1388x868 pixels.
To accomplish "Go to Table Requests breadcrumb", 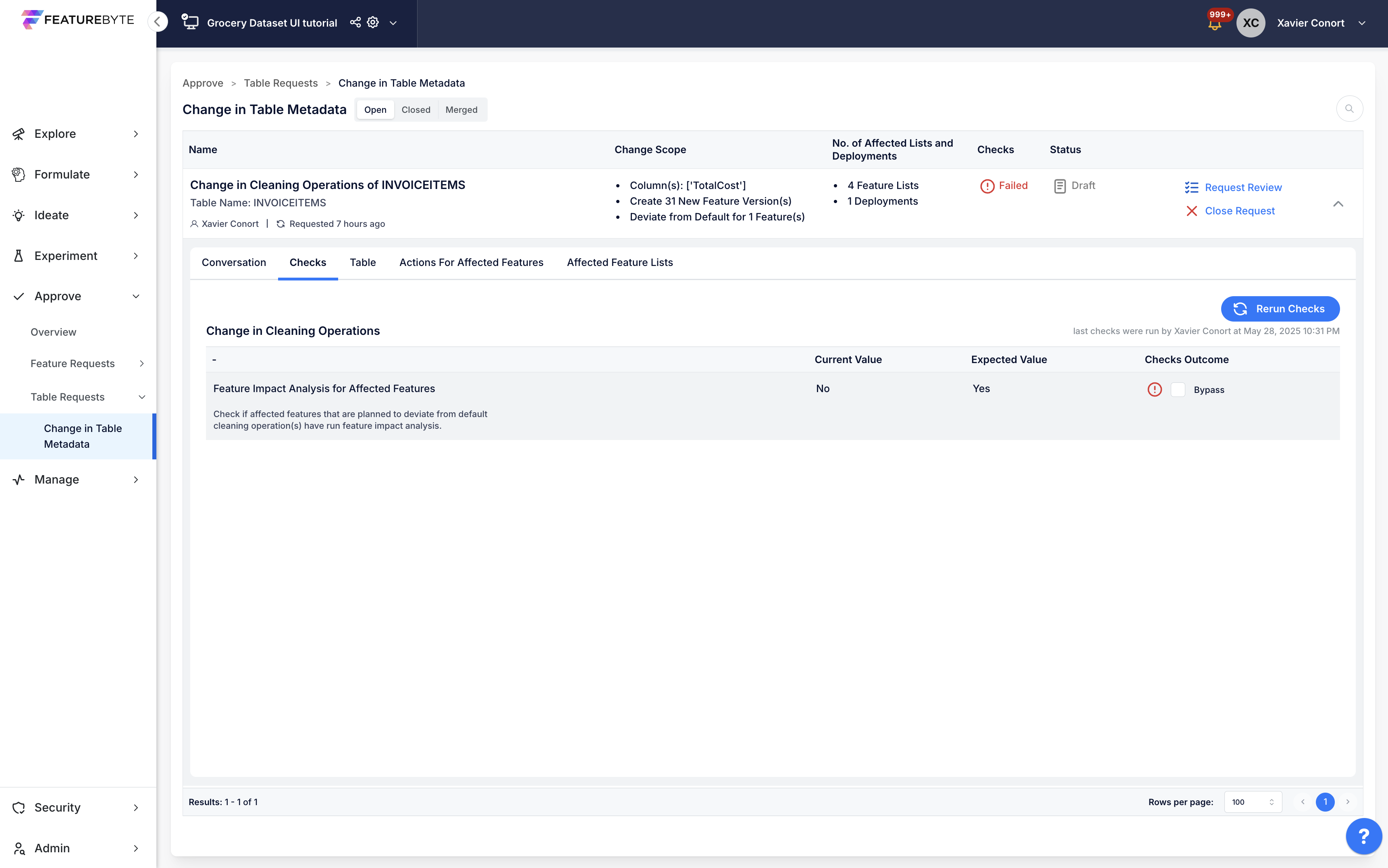I will pyautogui.click(x=281, y=83).
